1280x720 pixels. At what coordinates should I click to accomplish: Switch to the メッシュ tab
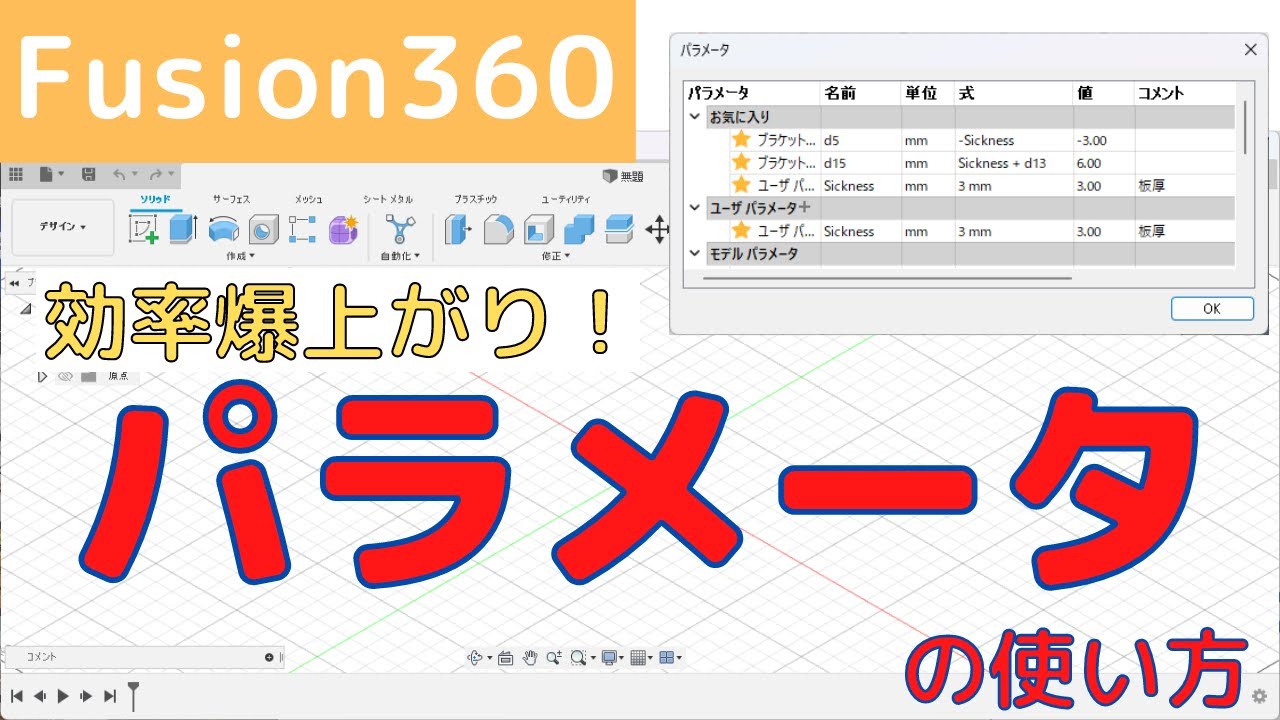308,200
